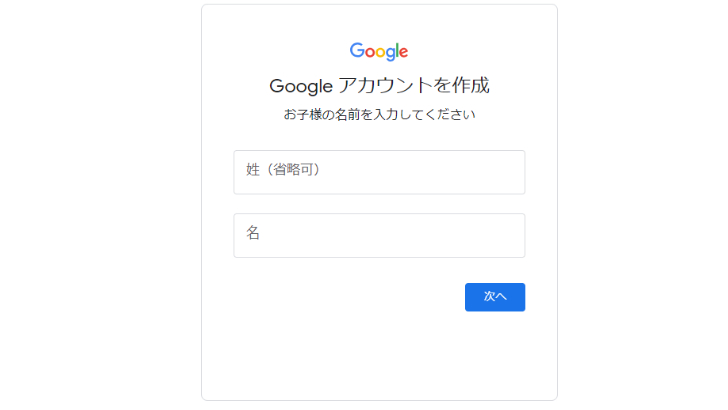Click the Google logo at the top
Image resolution: width=728 pixels, height=410 pixels.
379,52
